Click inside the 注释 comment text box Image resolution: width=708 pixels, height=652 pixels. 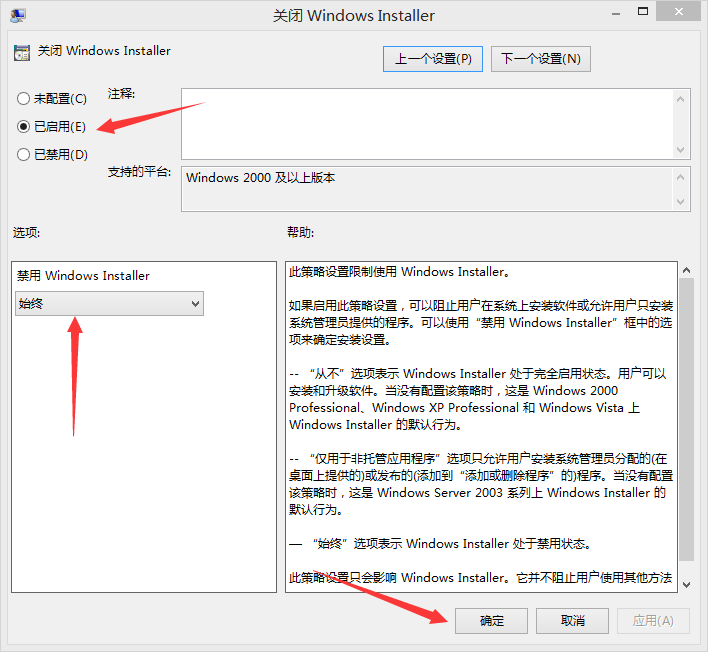point(427,124)
